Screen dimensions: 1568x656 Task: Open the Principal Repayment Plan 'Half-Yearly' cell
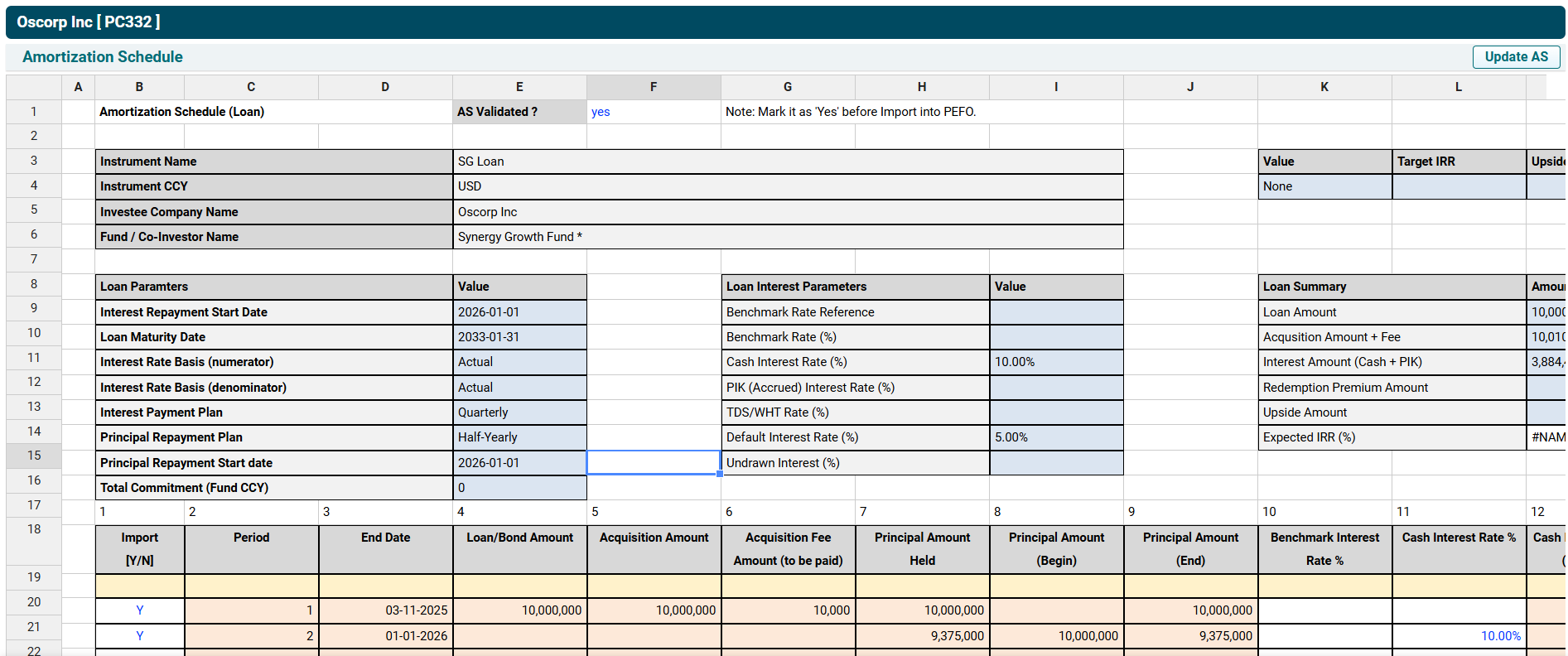point(519,437)
